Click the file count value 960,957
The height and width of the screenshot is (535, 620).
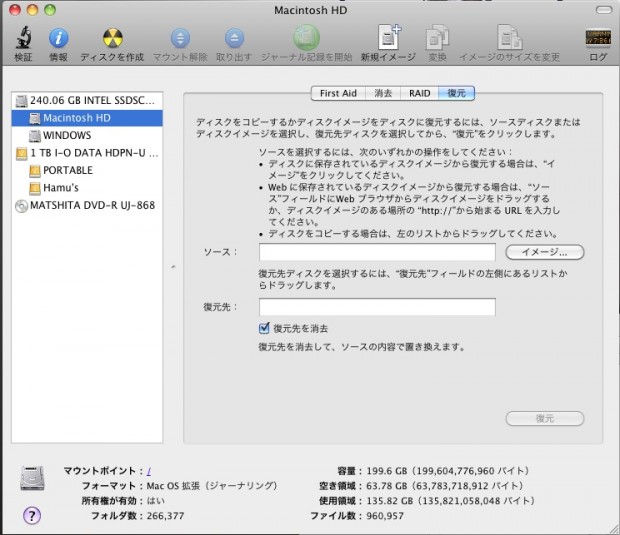[x=385, y=516]
